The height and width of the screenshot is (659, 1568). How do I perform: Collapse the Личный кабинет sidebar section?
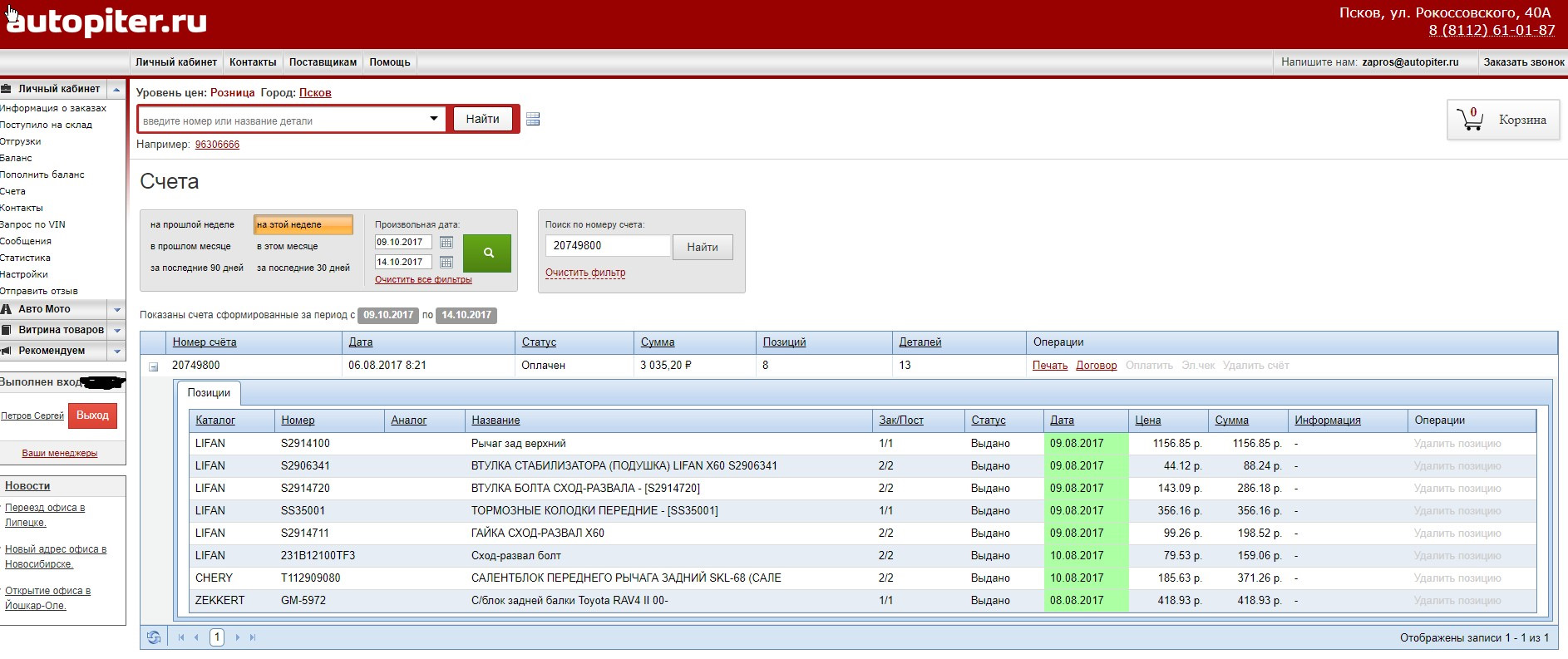point(117,89)
